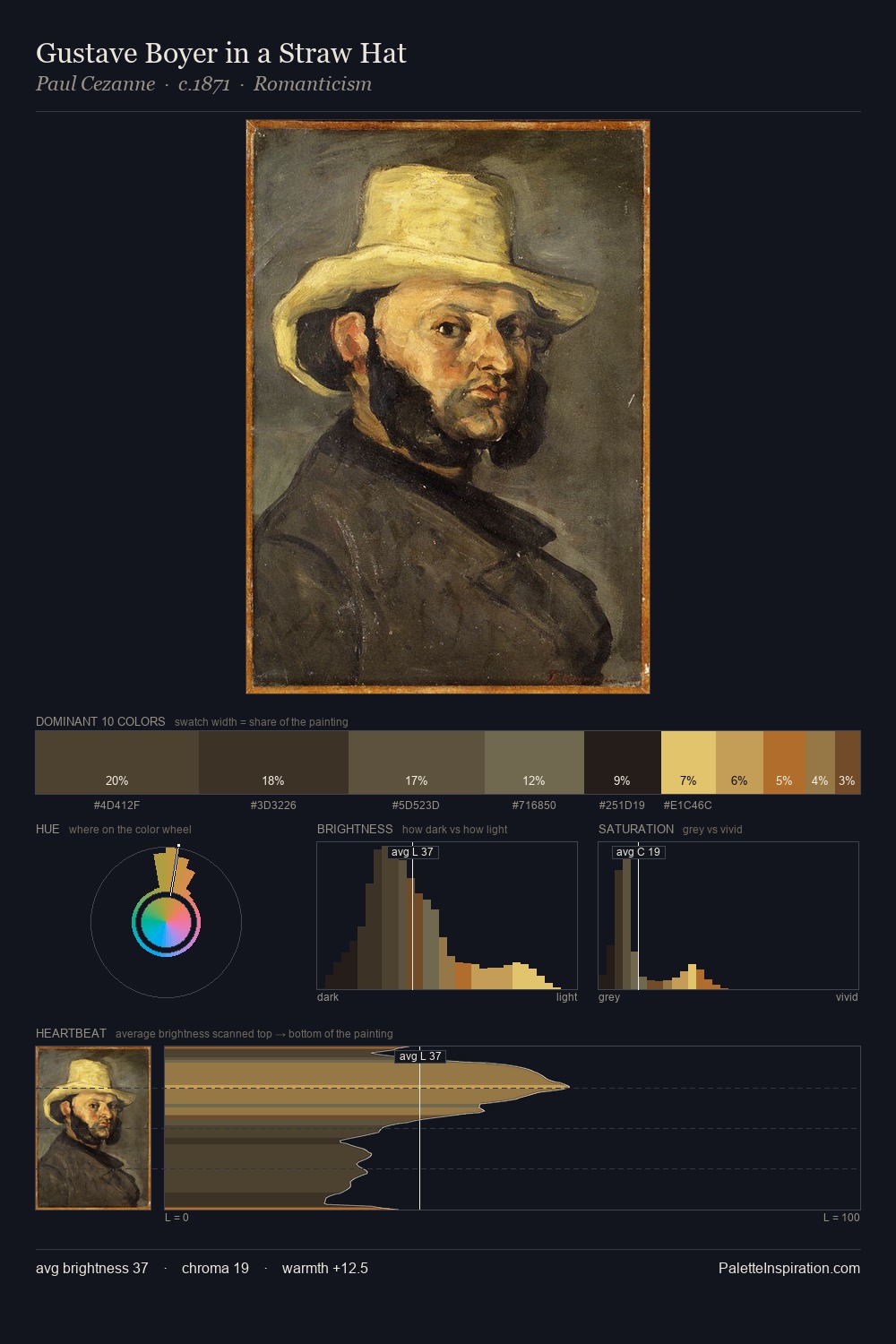Click the hex code #251D19
Screen dimensions: 896x1344
point(622,806)
